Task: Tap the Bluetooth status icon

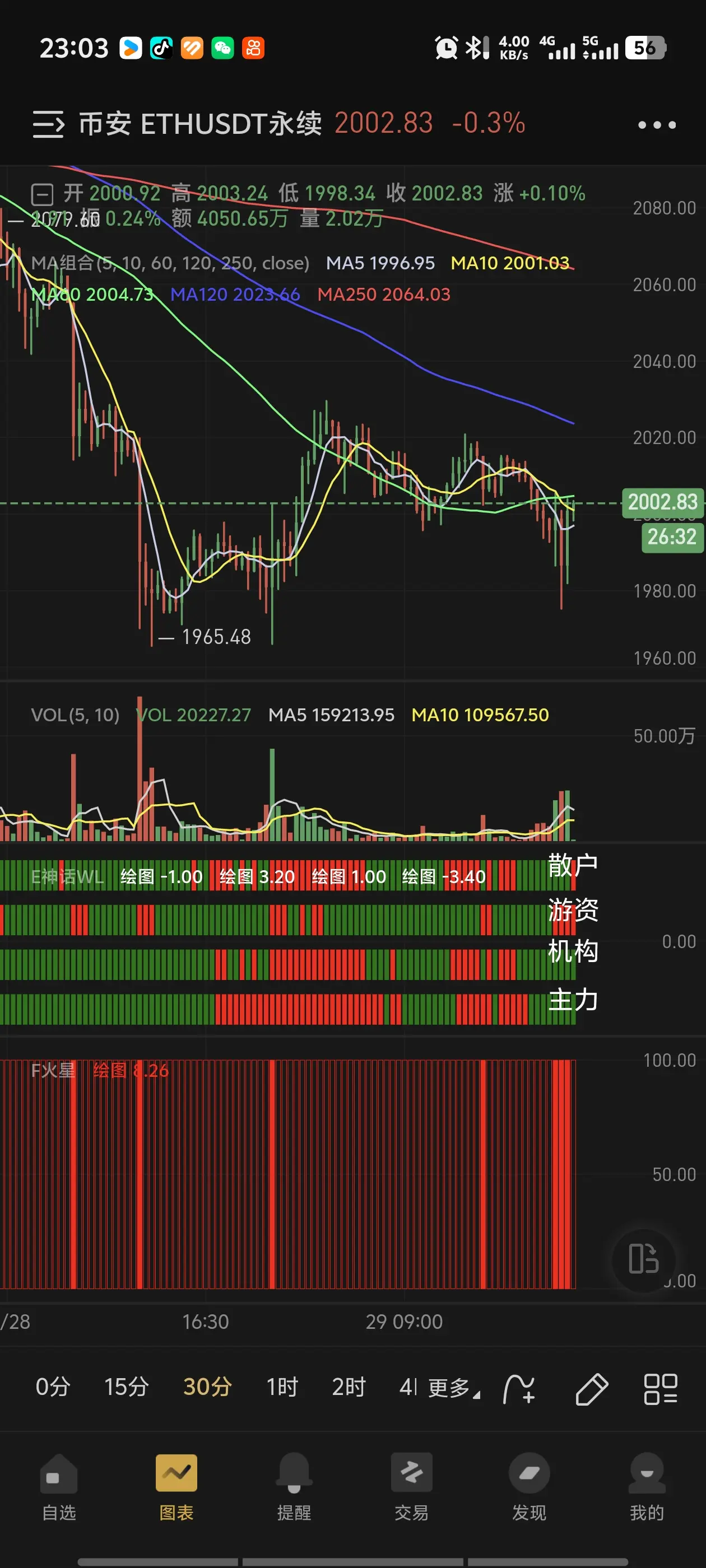Action: point(477,48)
